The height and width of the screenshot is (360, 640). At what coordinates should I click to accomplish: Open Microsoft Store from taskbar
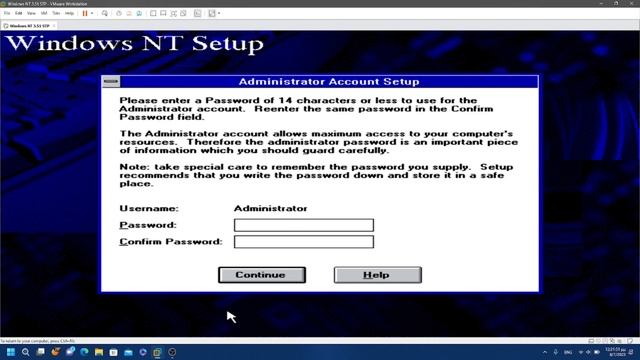click(113, 352)
